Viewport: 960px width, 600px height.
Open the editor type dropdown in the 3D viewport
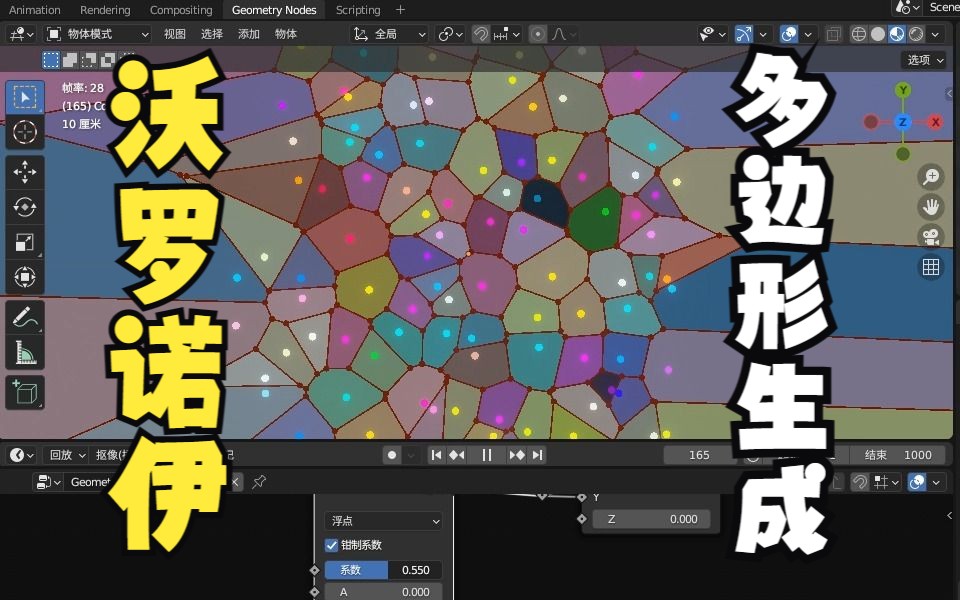coord(22,34)
